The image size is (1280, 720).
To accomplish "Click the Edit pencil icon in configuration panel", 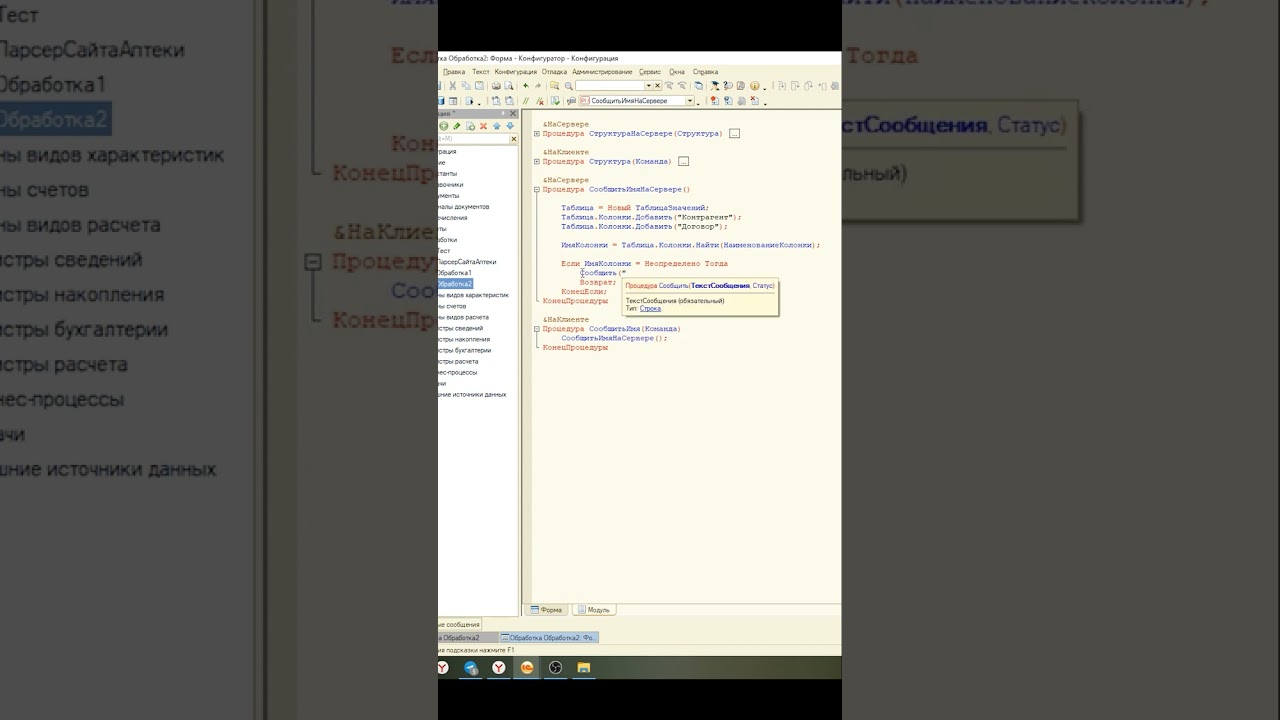I will [457, 126].
